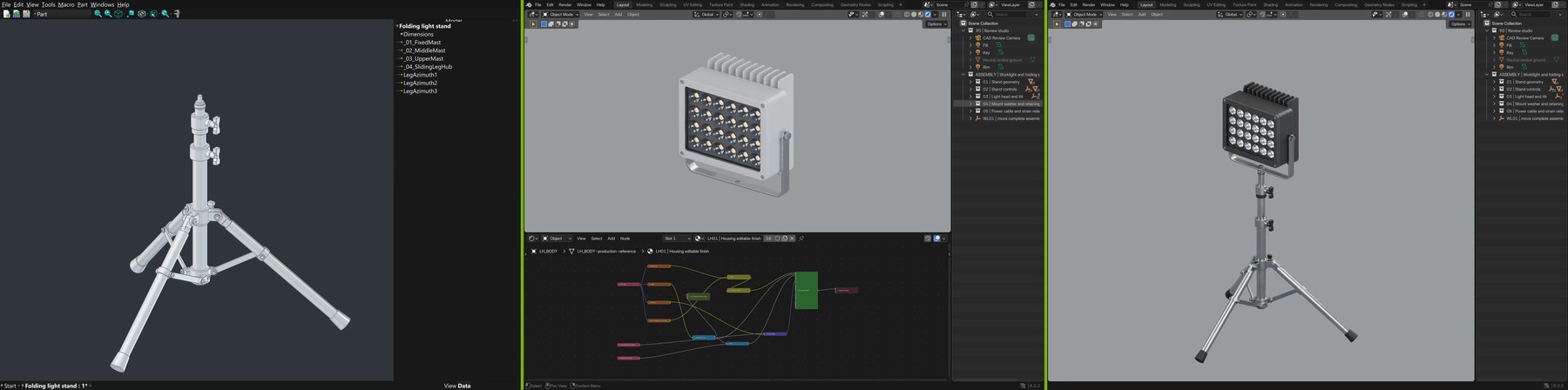1568x390 pixels.
Task: Toggle fake user shield for LH01 material
Action: 777,238
